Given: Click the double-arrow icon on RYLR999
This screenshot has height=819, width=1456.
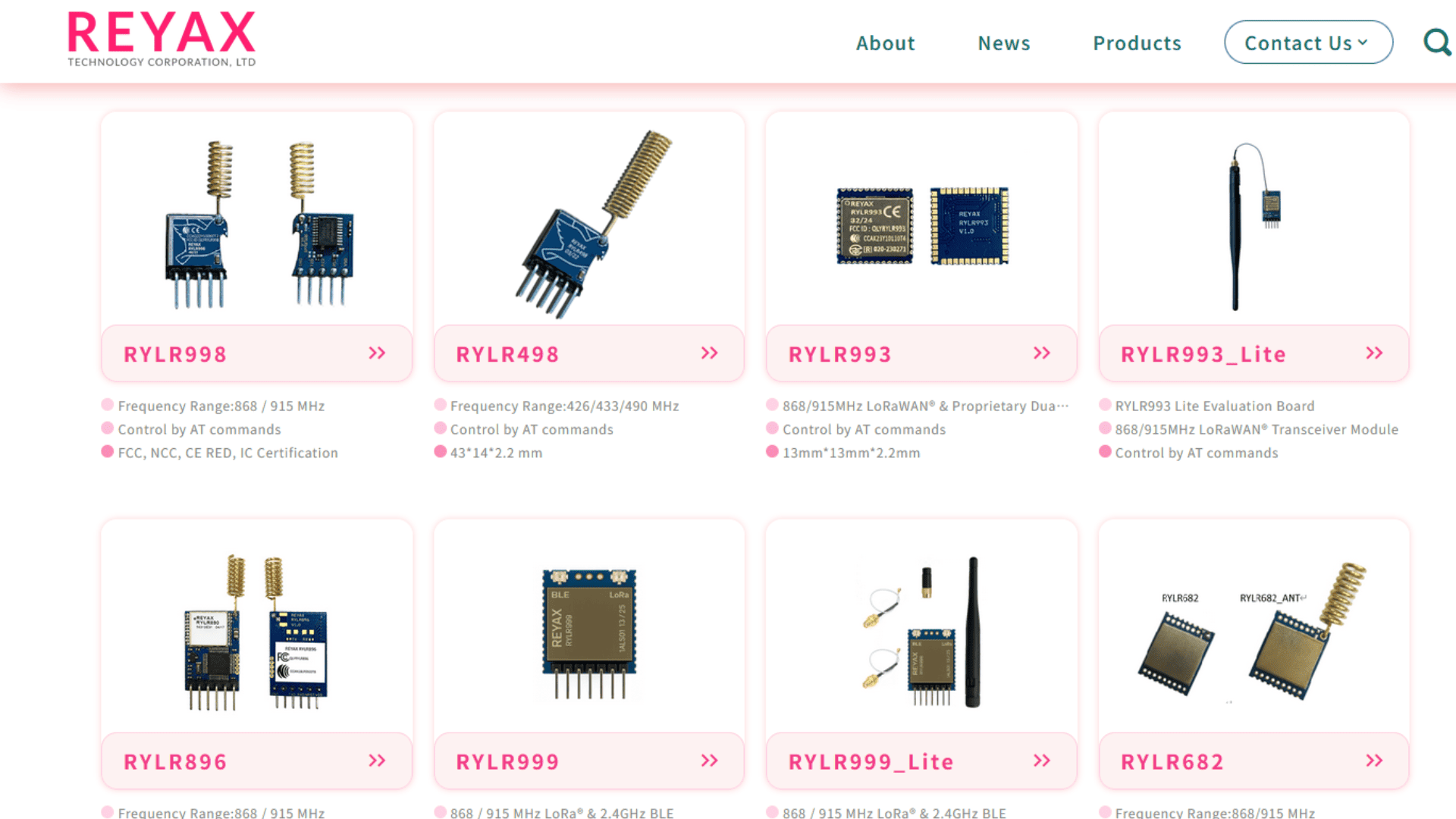Looking at the screenshot, I should 709,761.
